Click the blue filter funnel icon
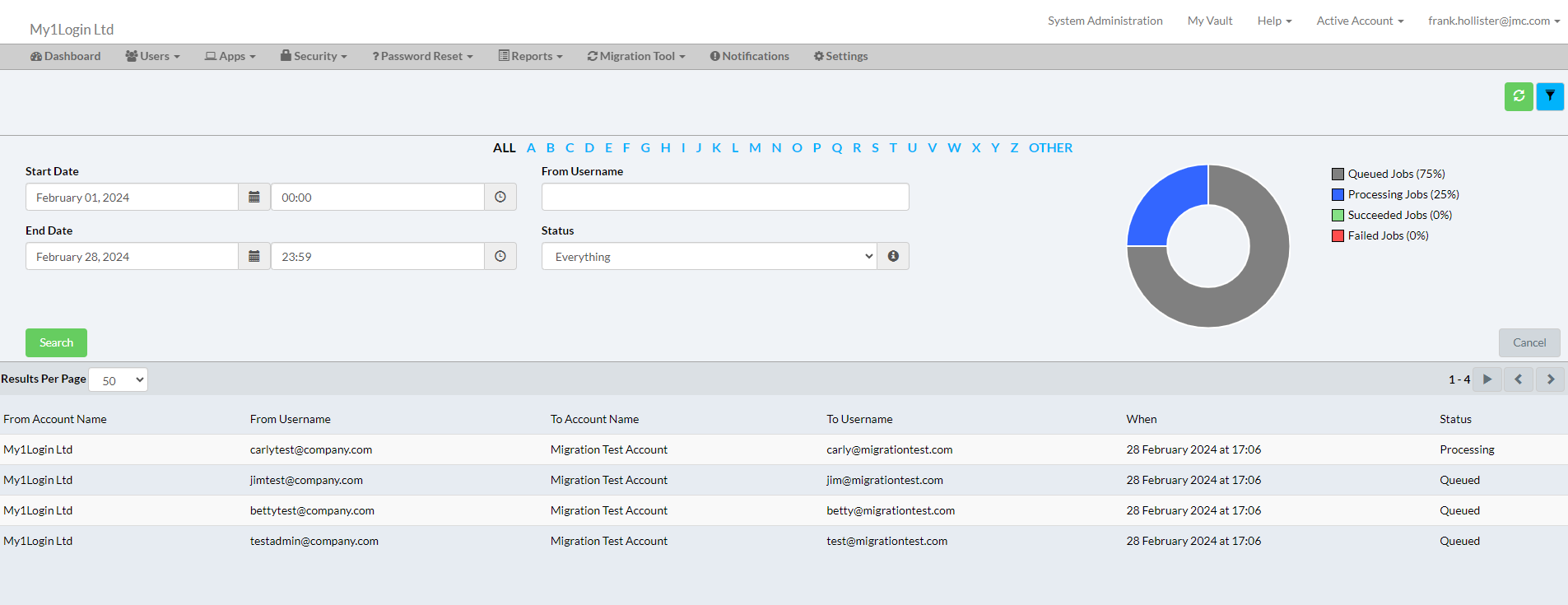The height and width of the screenshot is (605, 1568). 1550,96
